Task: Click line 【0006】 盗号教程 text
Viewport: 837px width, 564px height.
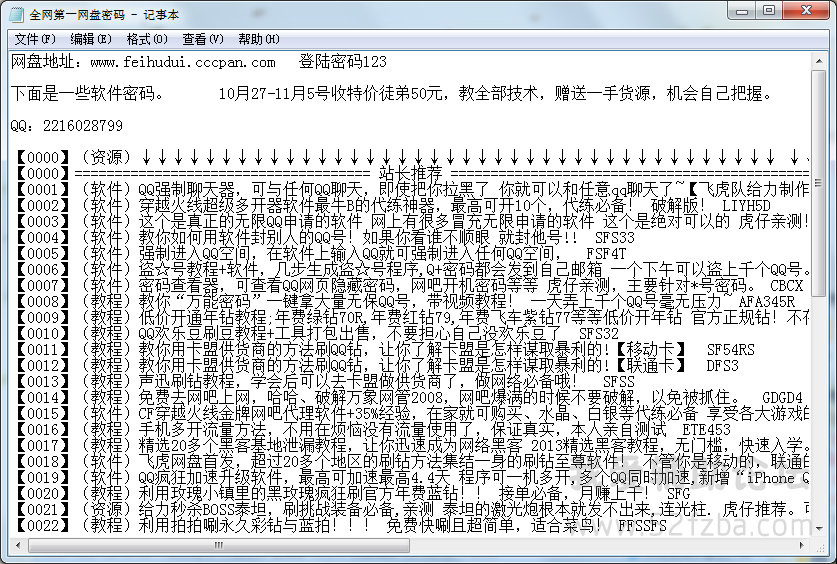Action: [x=411, y=269]
